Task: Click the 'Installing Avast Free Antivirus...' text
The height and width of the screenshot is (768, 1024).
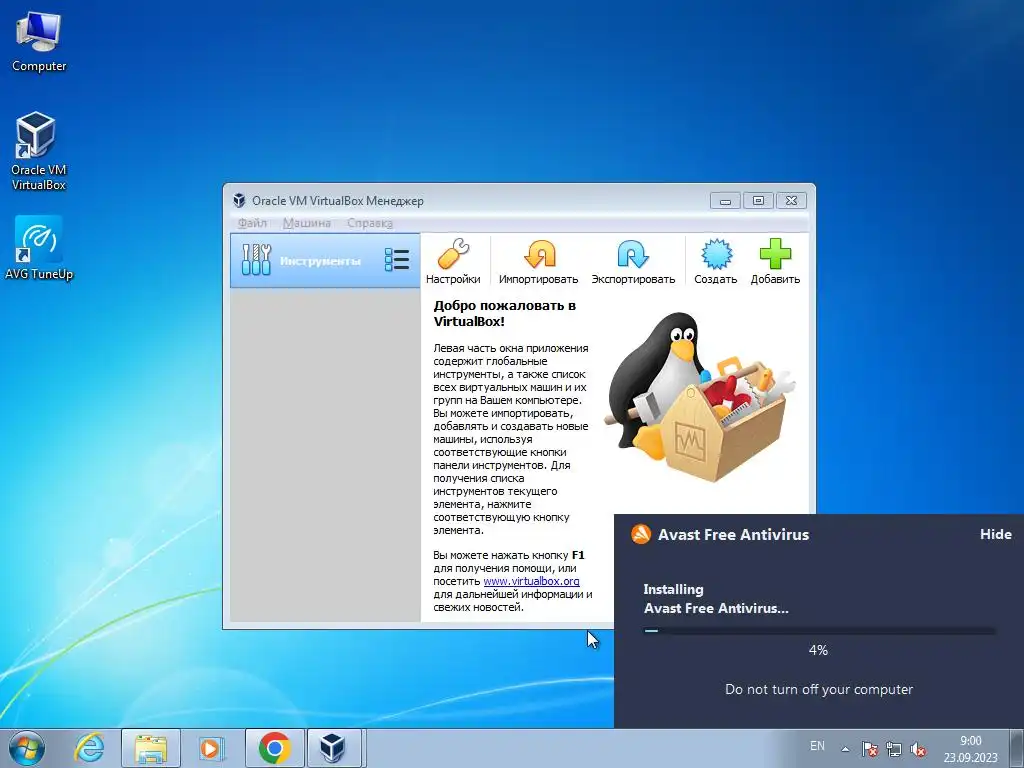Action: 716,598
